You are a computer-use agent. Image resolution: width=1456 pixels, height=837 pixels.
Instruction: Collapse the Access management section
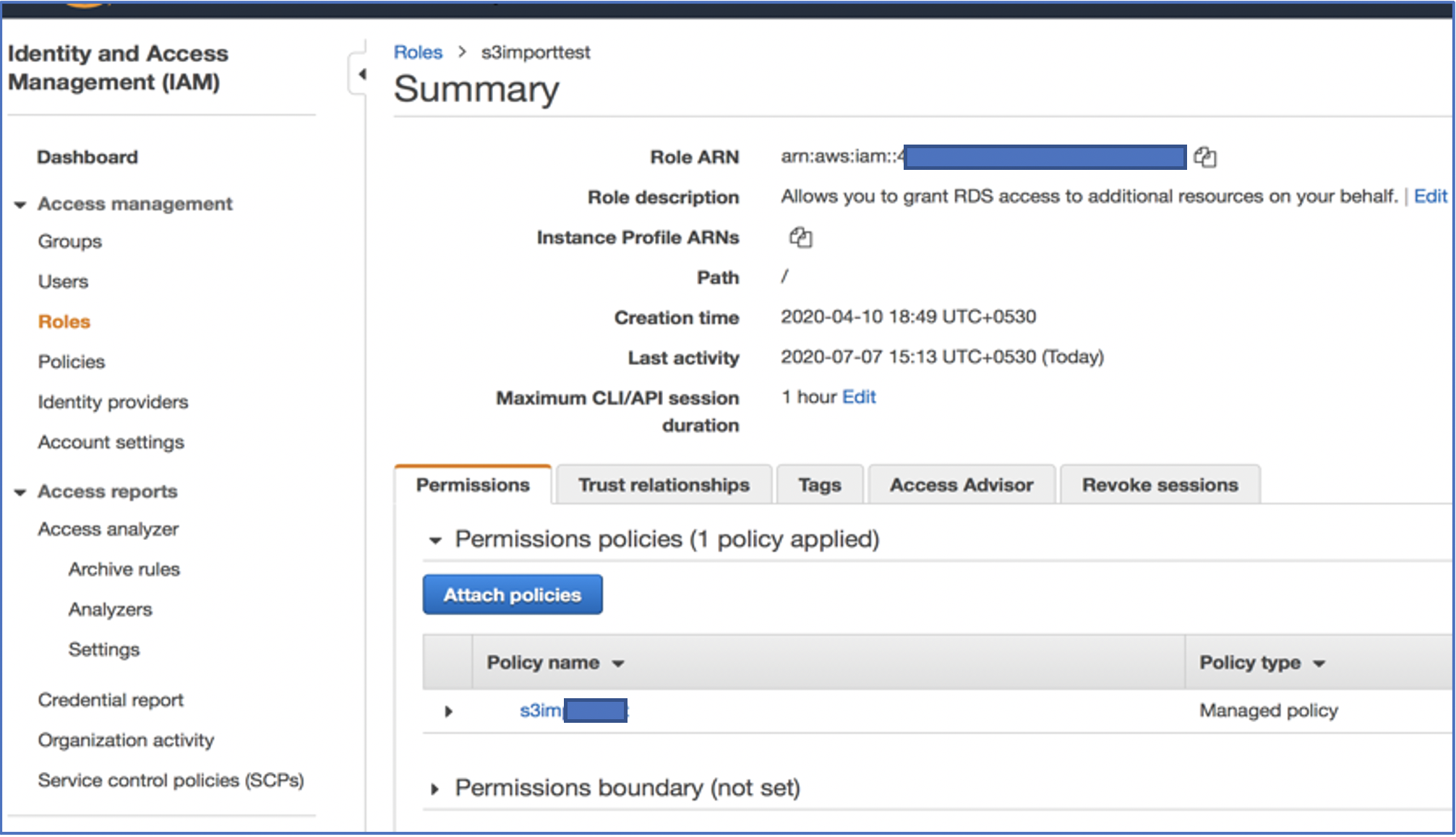coord(20,205)
